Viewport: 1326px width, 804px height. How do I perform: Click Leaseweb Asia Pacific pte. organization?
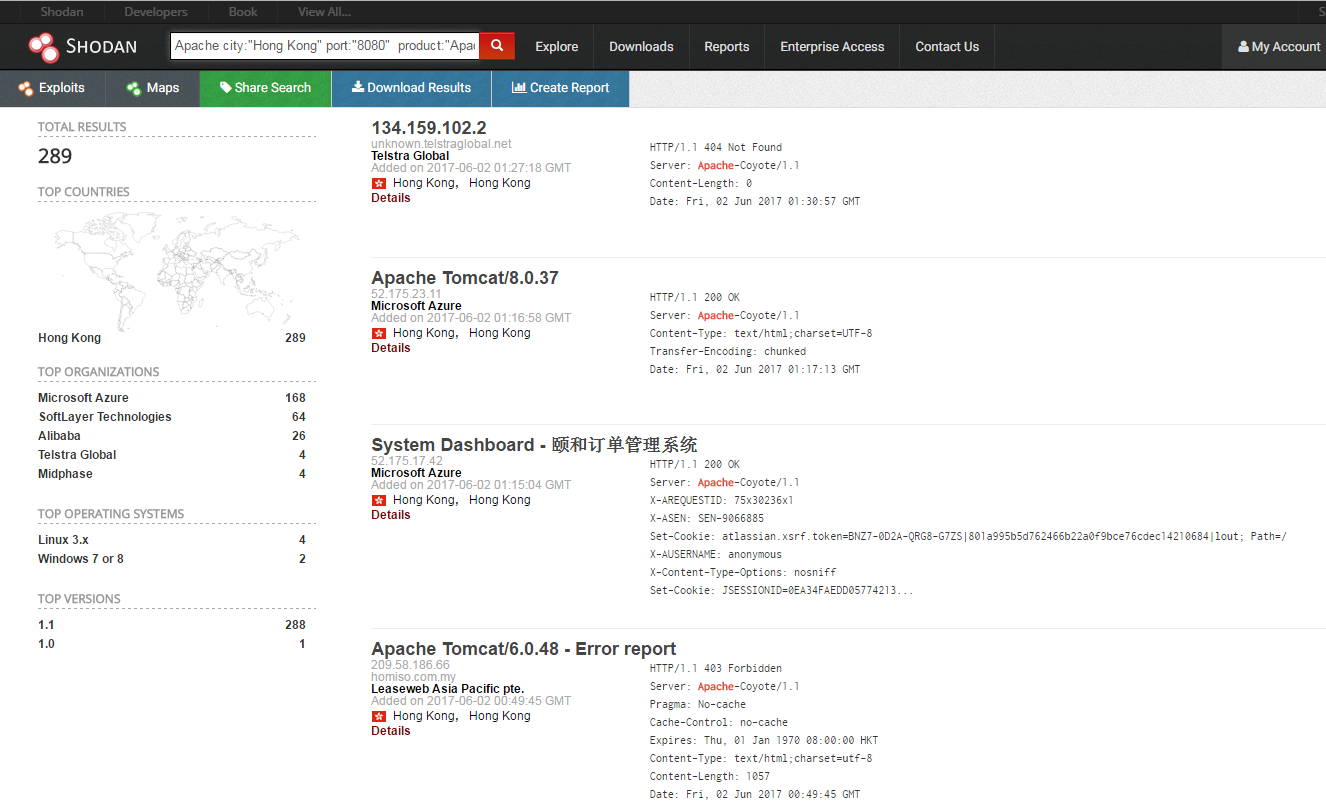447,689
